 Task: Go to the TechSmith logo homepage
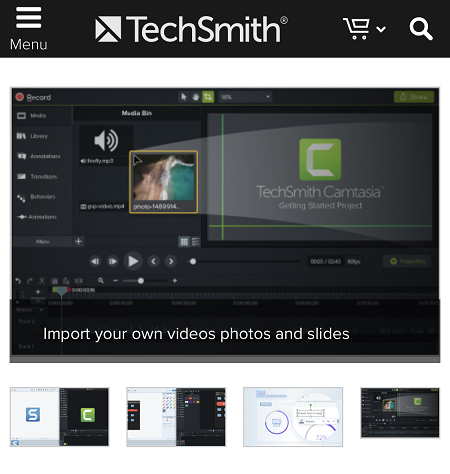click(191, 29)
